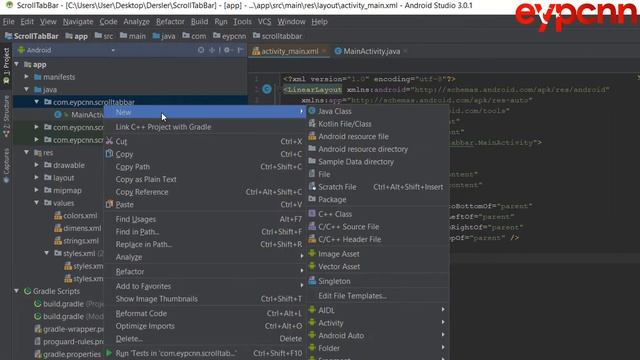
Task: Collapse the app module tree node
Action: (17, 64)
